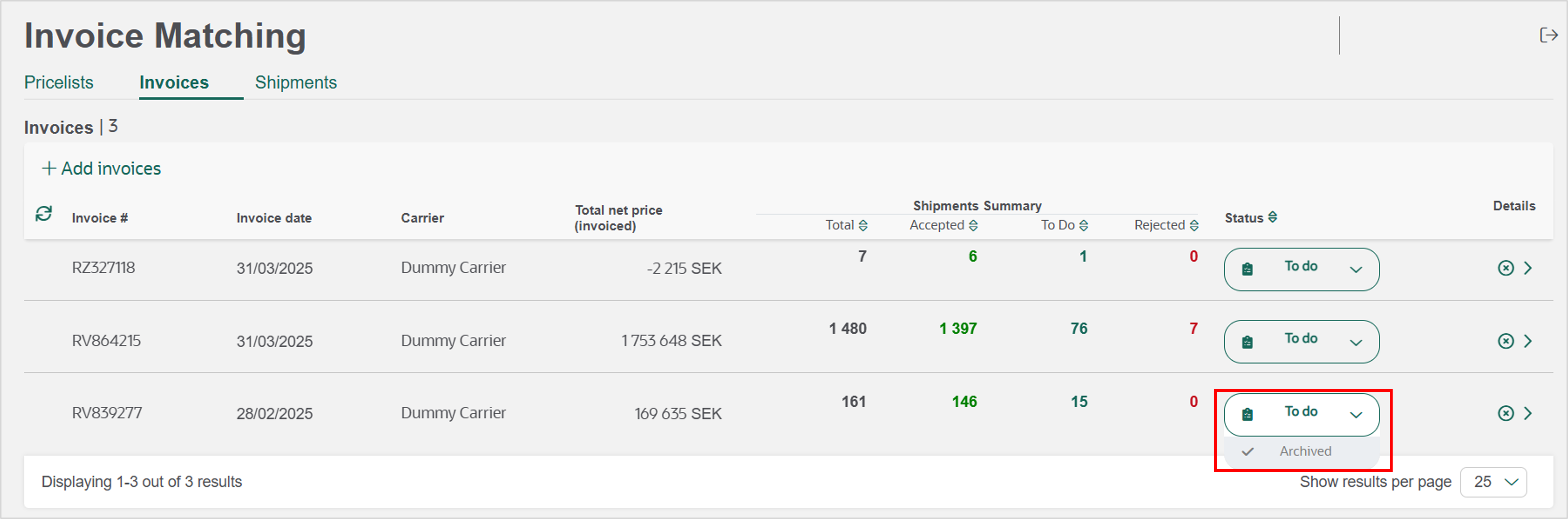Switch to the Pricelists tab

click(x=59, y=83)
